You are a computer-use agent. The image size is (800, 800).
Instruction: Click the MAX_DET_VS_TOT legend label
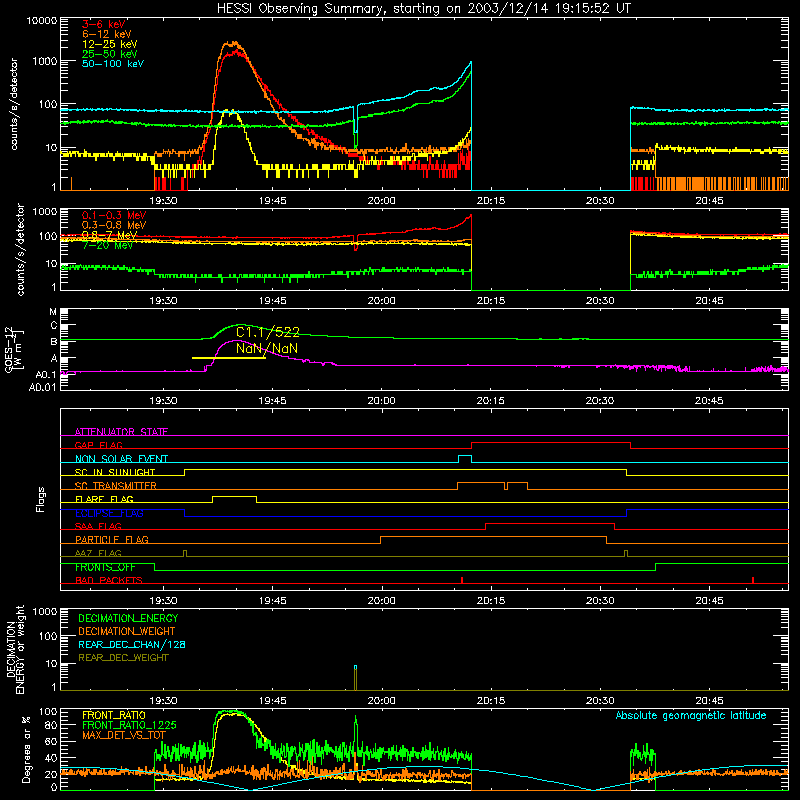coord(124,735)
